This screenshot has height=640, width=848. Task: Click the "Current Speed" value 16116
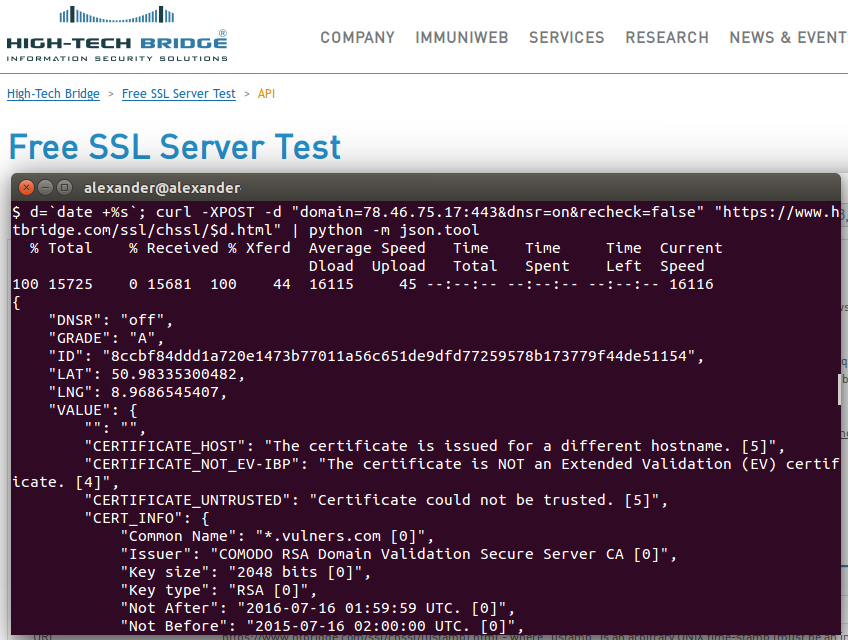(691, 284)
